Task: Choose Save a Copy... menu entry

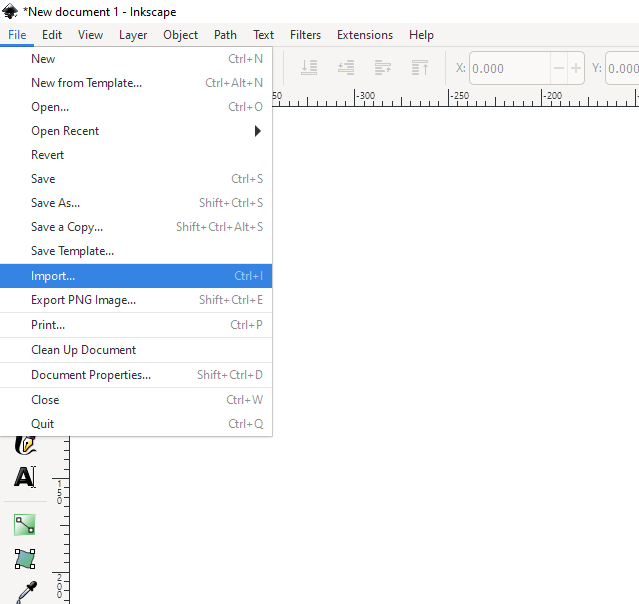Action: pos(136,227)
